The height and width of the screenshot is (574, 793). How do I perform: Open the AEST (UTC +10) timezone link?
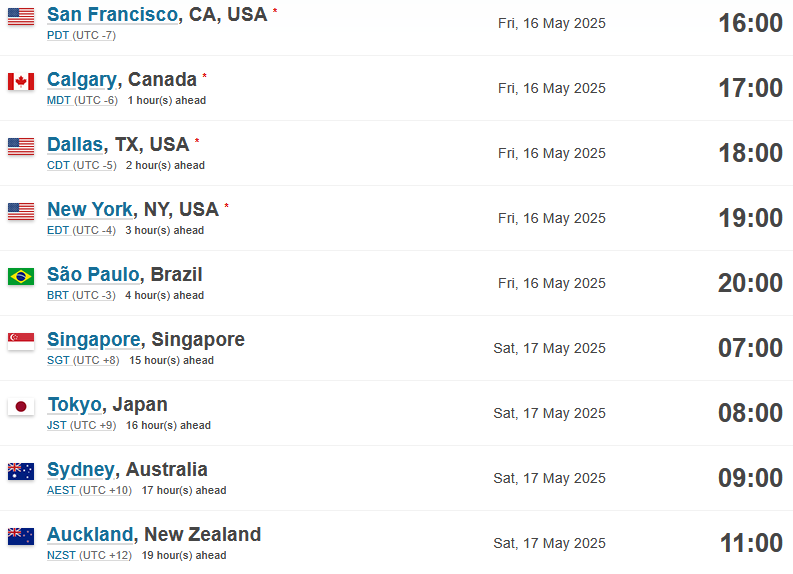pyautogui.click(x=89, y=490)
